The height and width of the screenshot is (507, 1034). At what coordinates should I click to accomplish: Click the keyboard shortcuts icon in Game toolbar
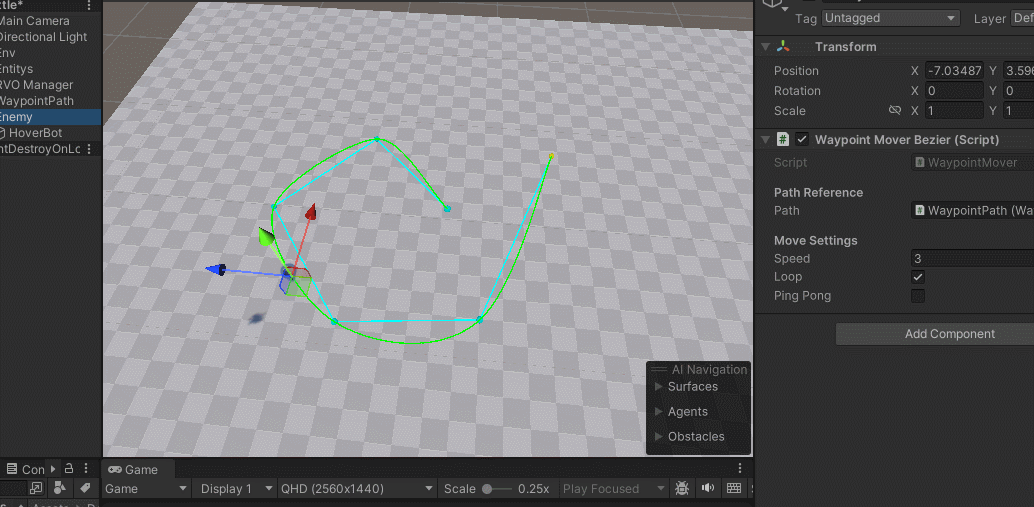[734, 488]
